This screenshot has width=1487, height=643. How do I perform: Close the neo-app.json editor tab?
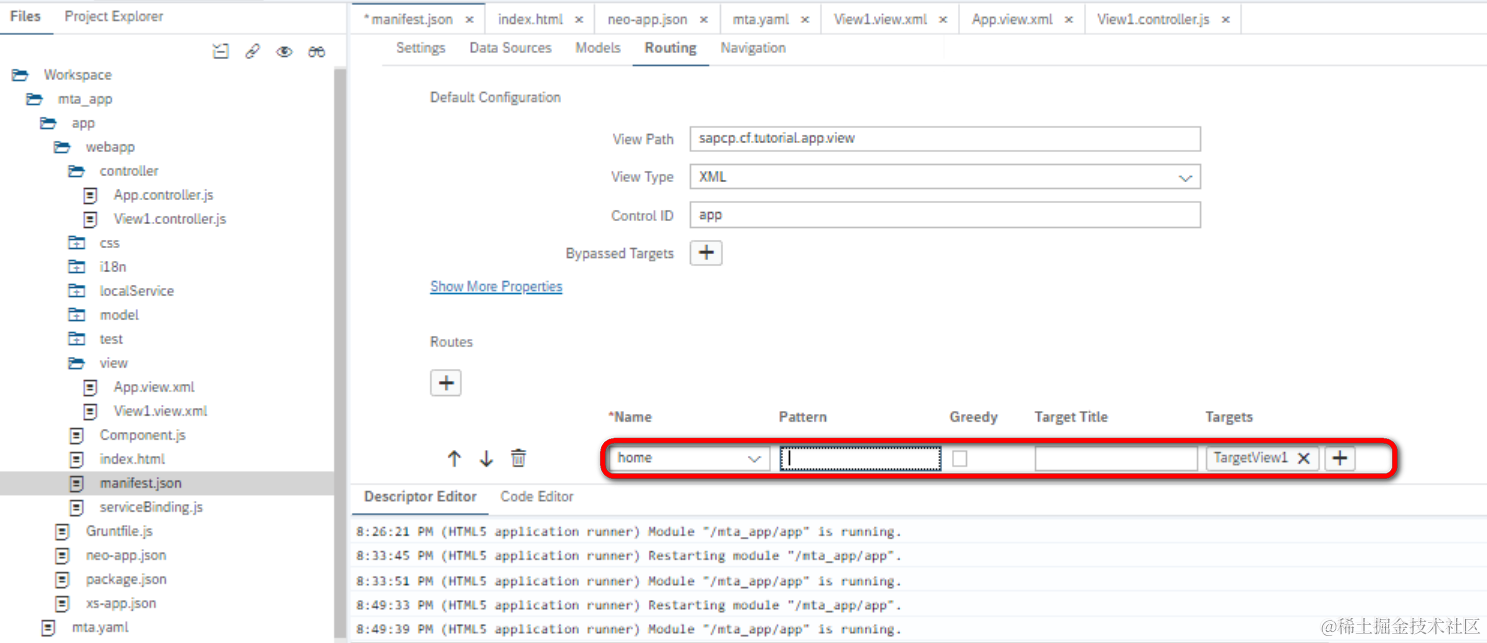pos(704,19)
